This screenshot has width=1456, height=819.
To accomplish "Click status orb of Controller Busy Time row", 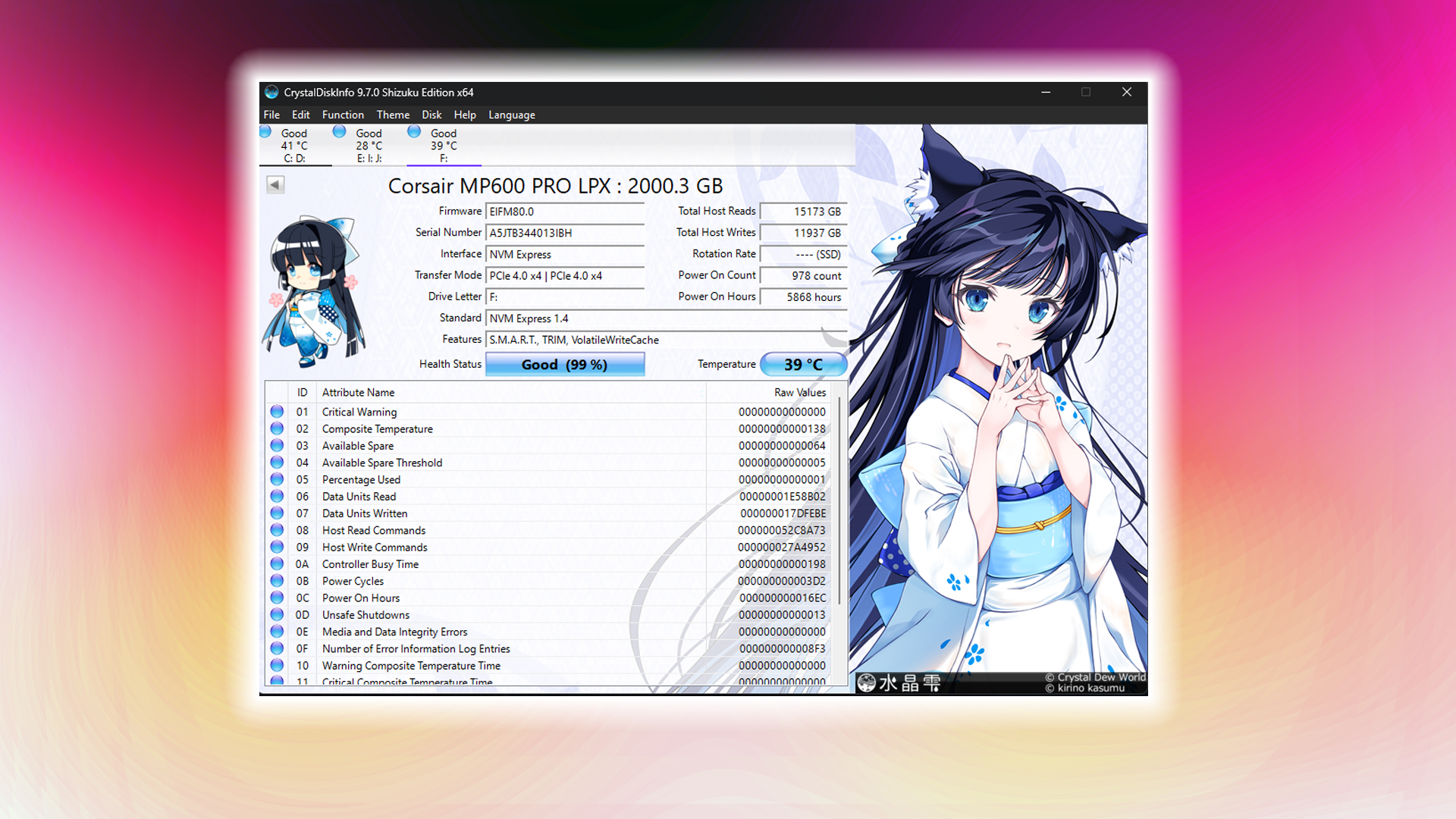I will tap(278, 564).
